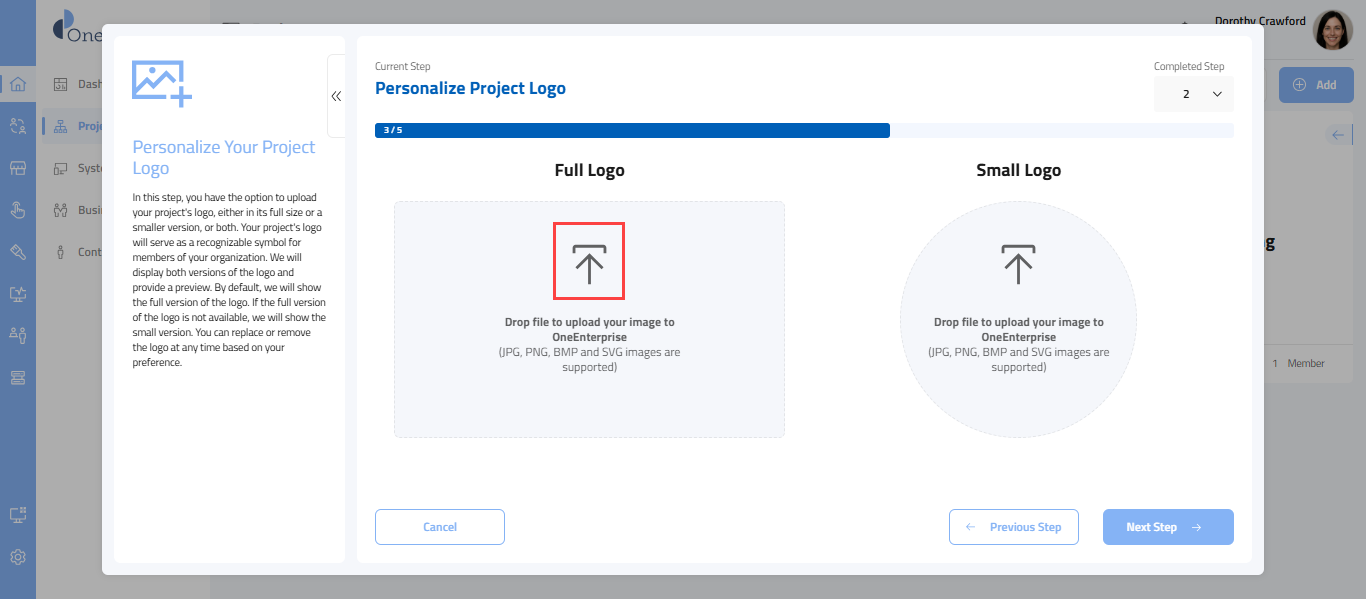
Task: Open the Completed Step dropdown
Action: click(x=1193, y=94)
